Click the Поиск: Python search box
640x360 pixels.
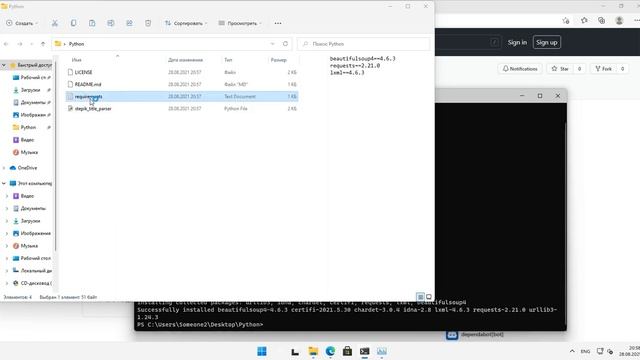click(364, 44)
